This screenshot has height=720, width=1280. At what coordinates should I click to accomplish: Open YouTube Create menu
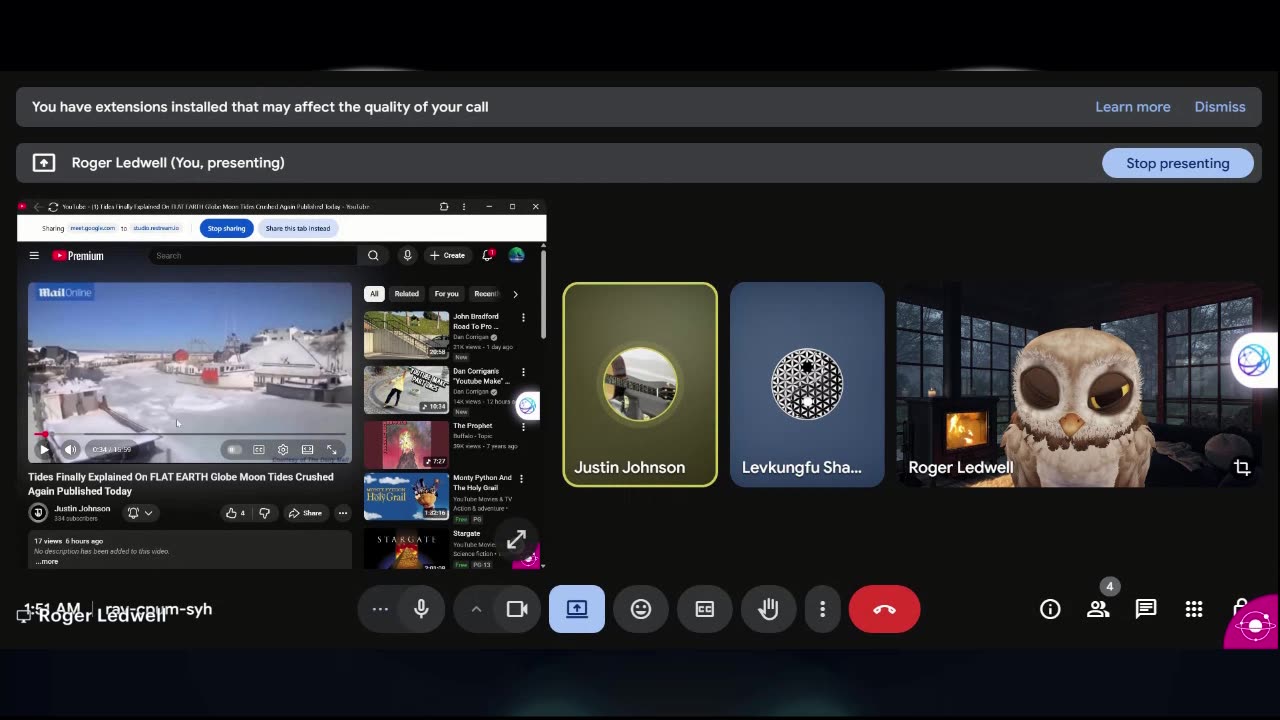pos(447,255)
